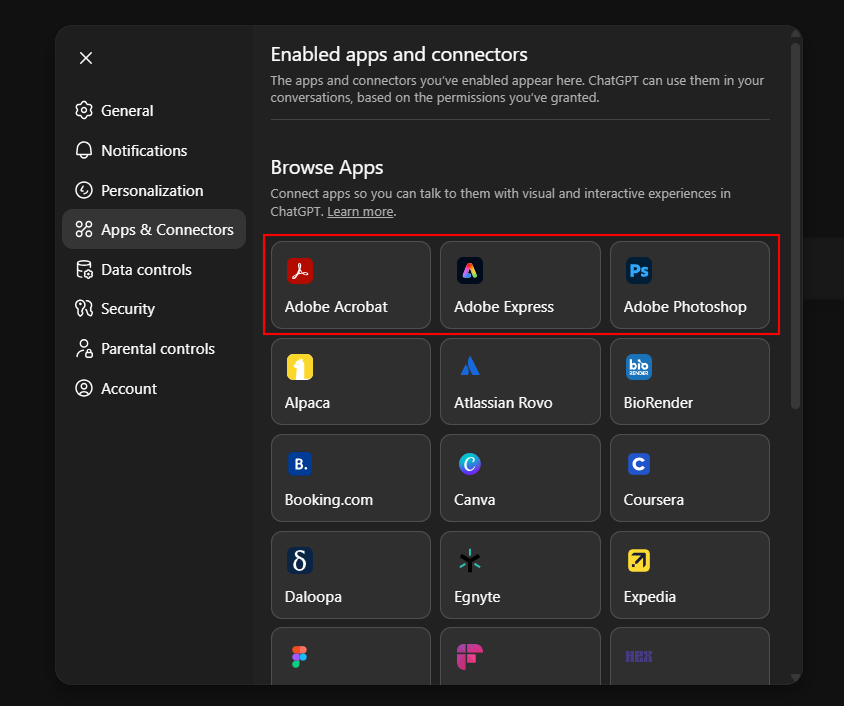Viewport: 844px width, 706px height.
Task: Click the Learn more link
Action: [x=360, y=212]
